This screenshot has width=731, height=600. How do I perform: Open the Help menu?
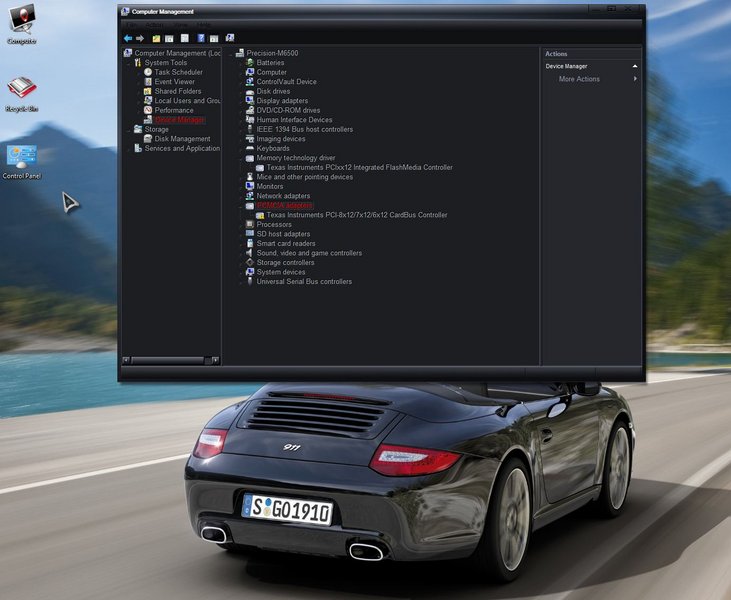(203, 24)
